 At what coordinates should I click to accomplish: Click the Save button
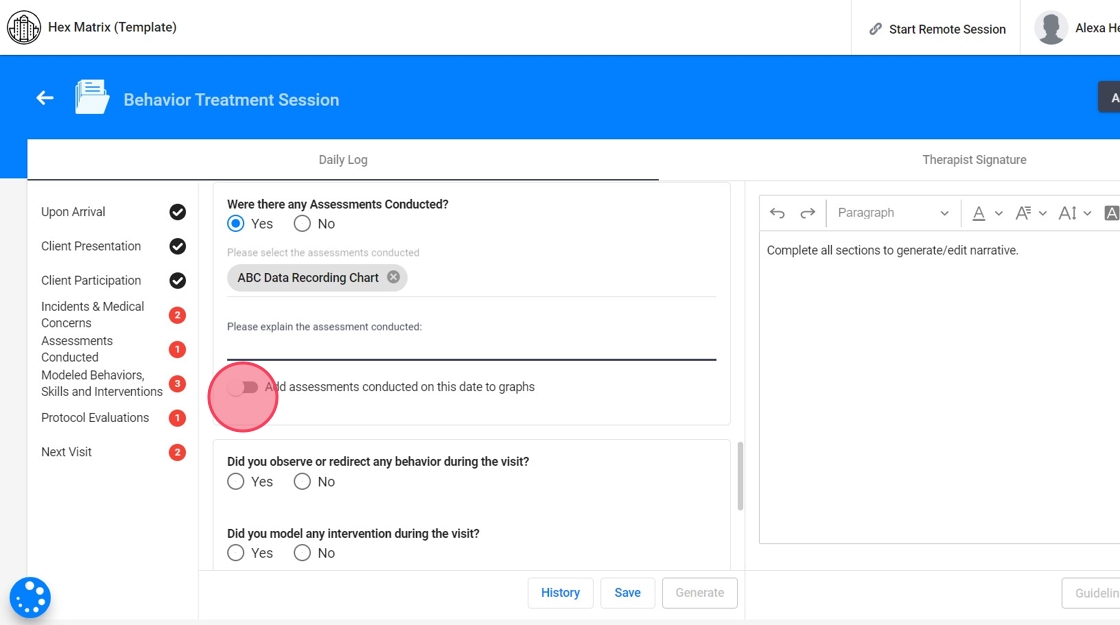click(x=627, y=593)
